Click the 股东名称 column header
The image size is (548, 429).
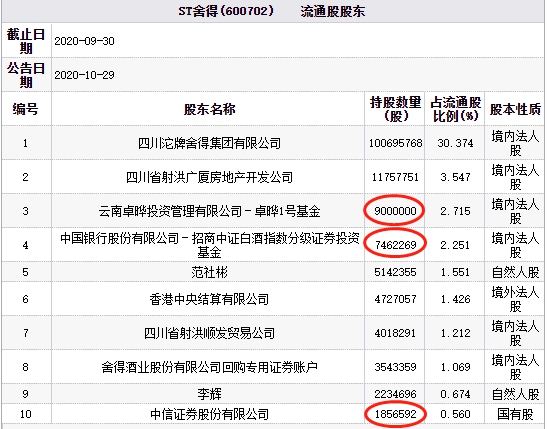pos(209,109)
